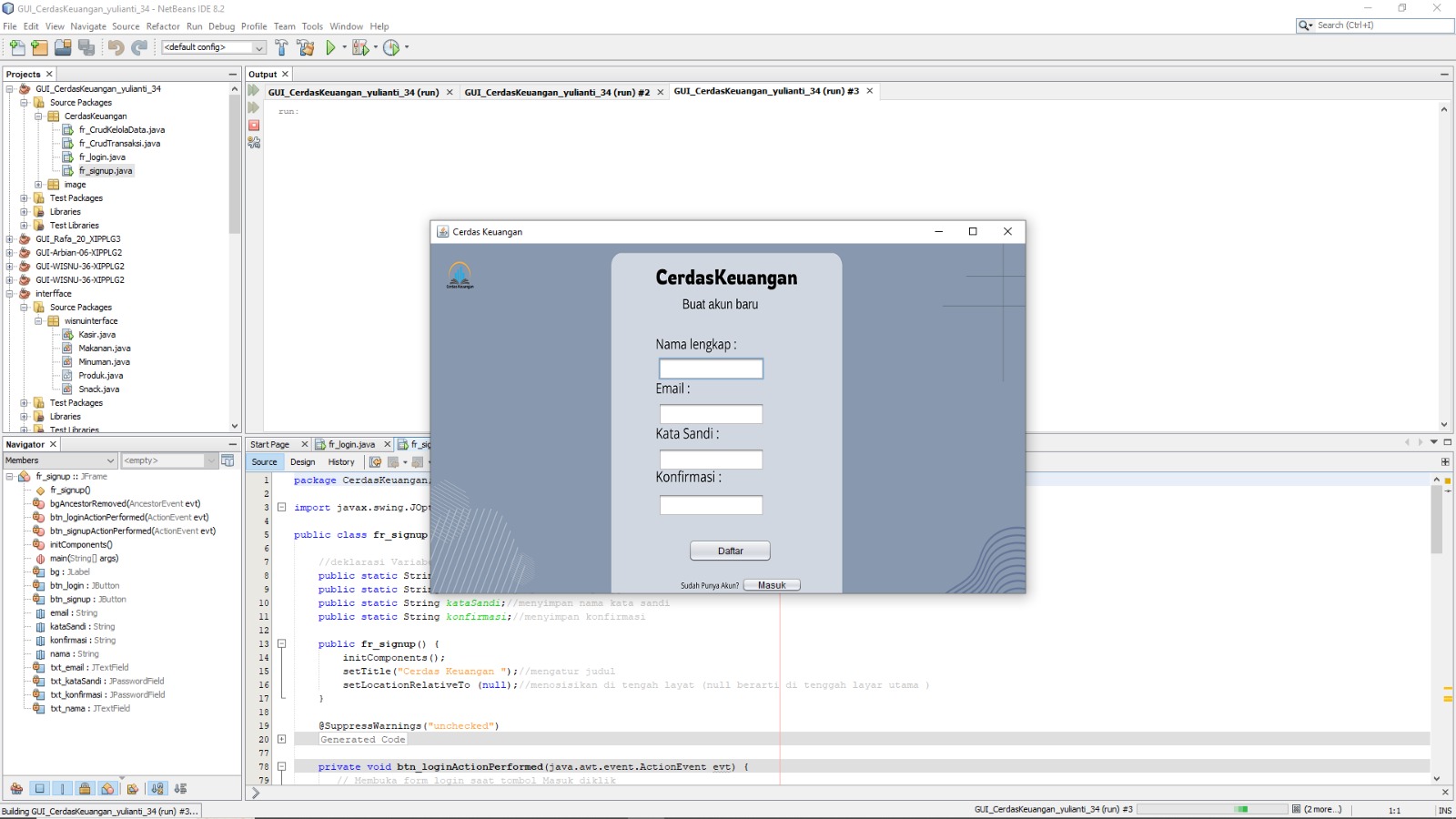Run the project with the green play icon
Image resolution: width=1456 pixels, height=819 pixels.
[331, 47]
